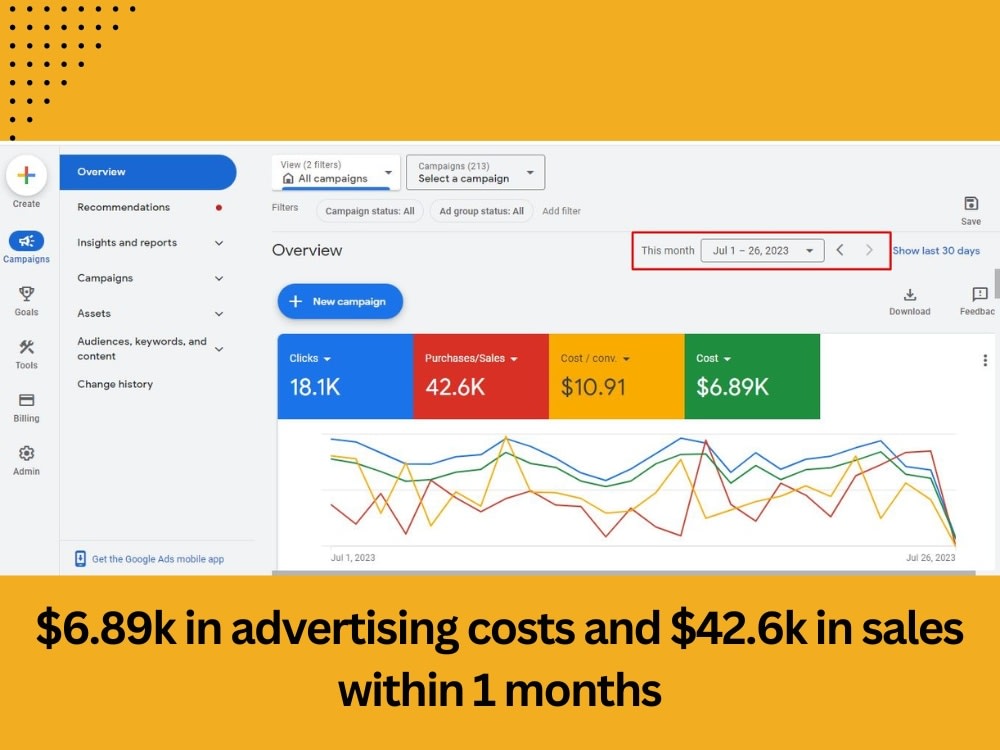Image resolution: width=1000 pixels, height=750 pixels.
Task: Click Add filter
Action: pyautogui.click(x=561, y=211)
